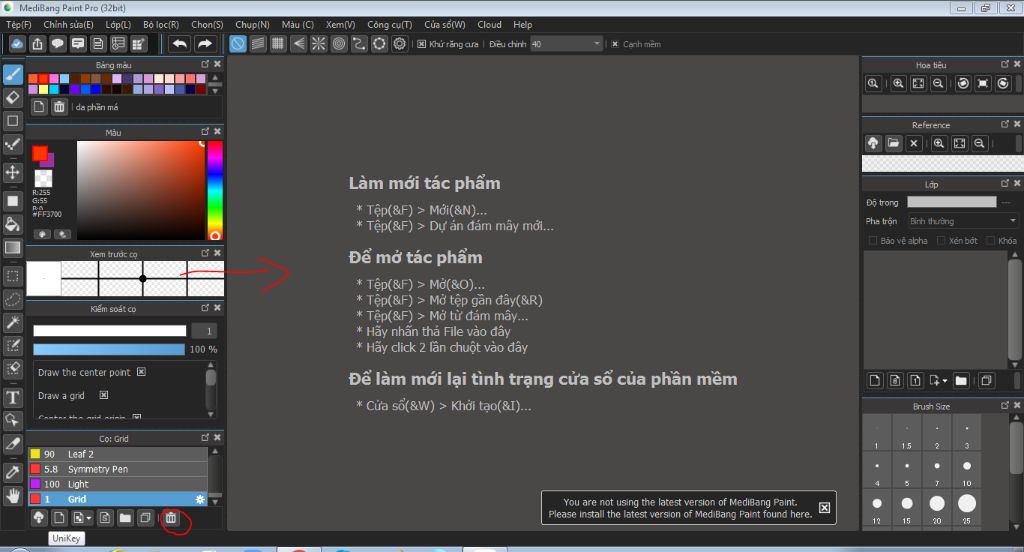
Task: Enable curve snap guide
Action: pos(359,44)
